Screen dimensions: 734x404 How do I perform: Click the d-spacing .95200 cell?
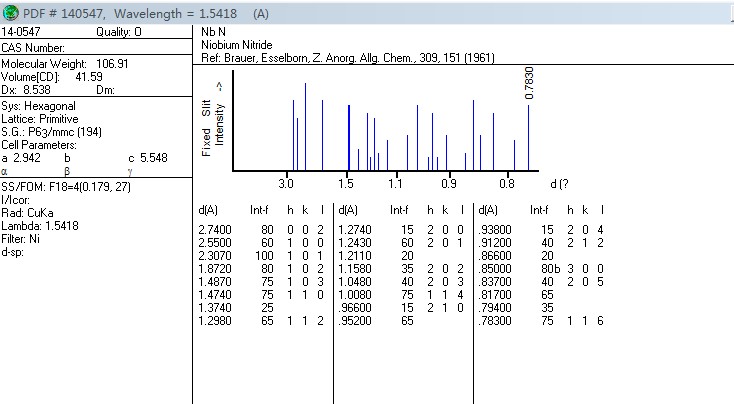(x=355, y=321)
